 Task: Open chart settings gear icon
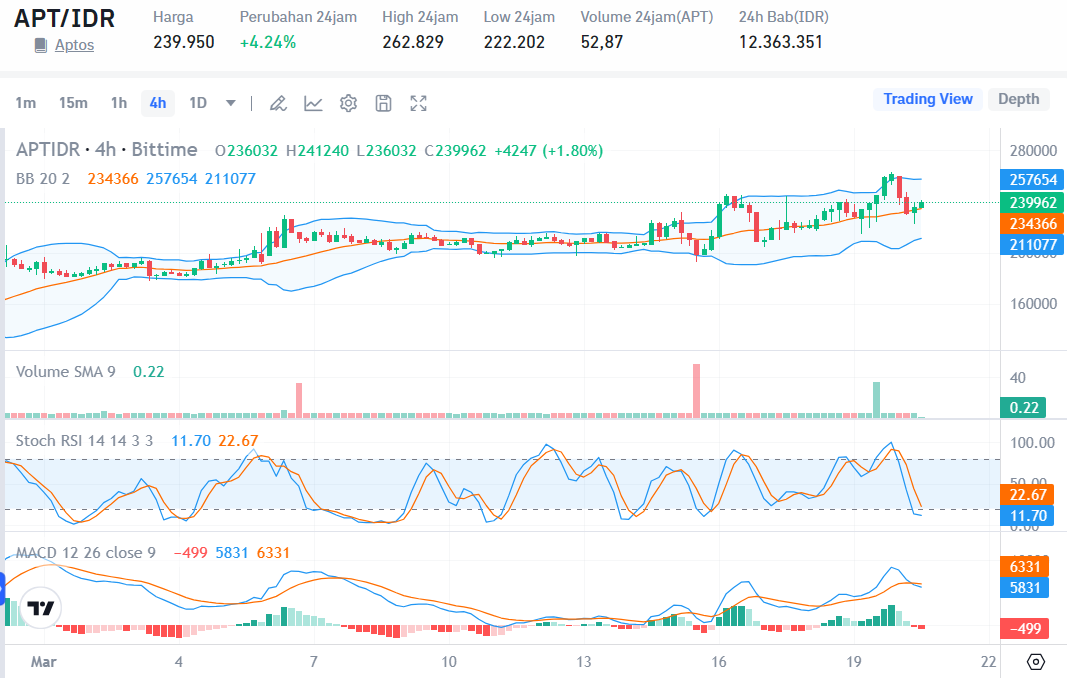point(348,103)
